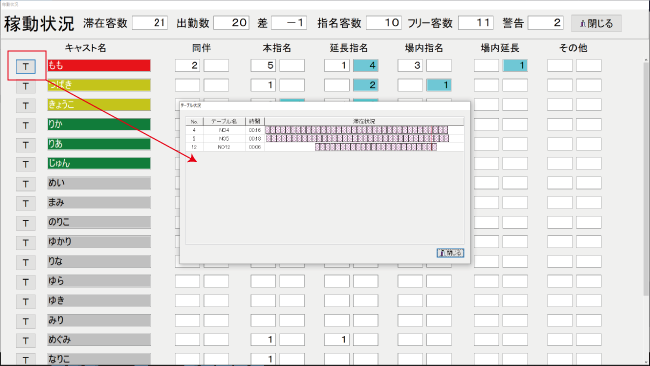650x366 pixels.
Task: Close the 稼動状況 window with 閉じる
Action: coord(596,23)
